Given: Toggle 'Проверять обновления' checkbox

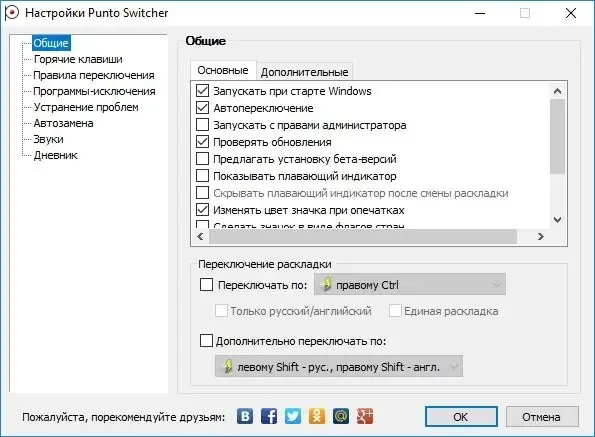Looking at the screenshot, I should click(x=202, y=142).
